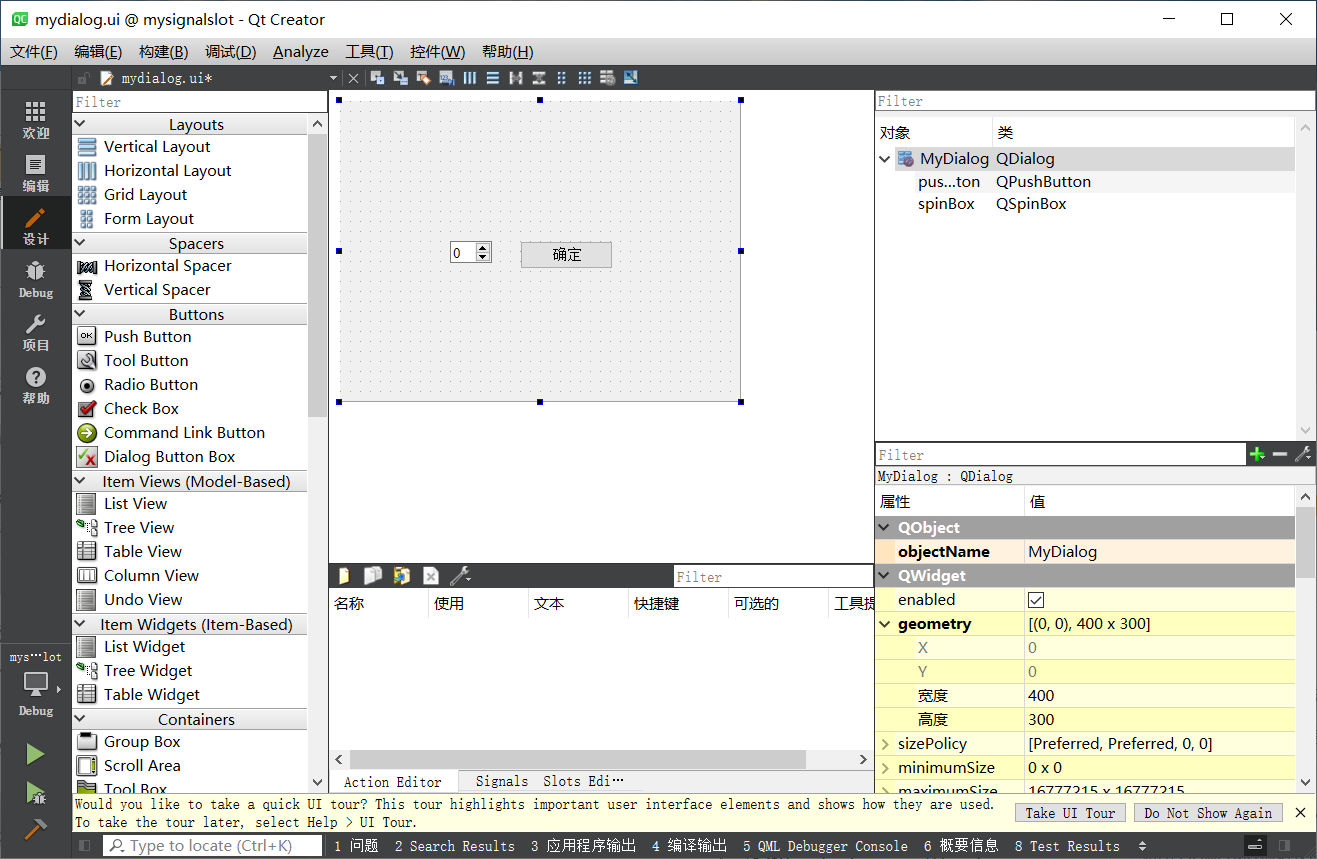Remove dynamic property with minus icon
This screenshot has width=1317, height=859.
(x=1280, y=455)
